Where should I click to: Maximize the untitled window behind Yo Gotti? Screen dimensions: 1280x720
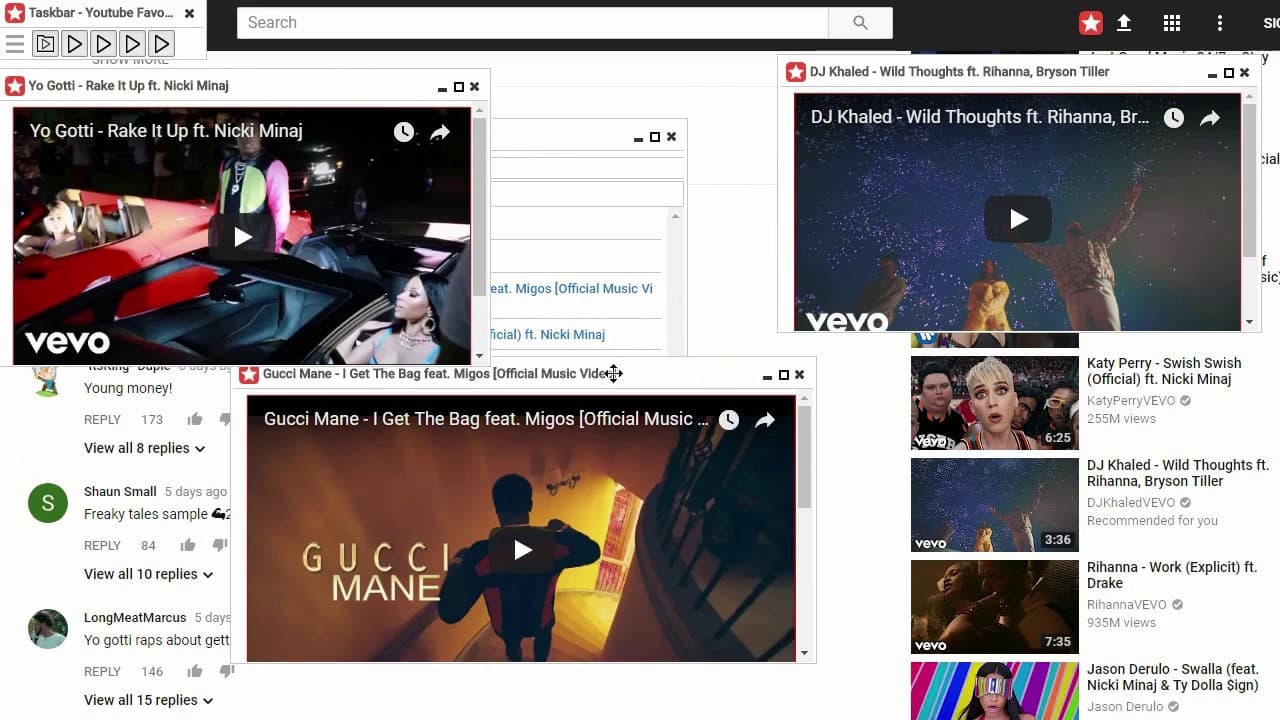pyautogui.click(x=655, y=137)
